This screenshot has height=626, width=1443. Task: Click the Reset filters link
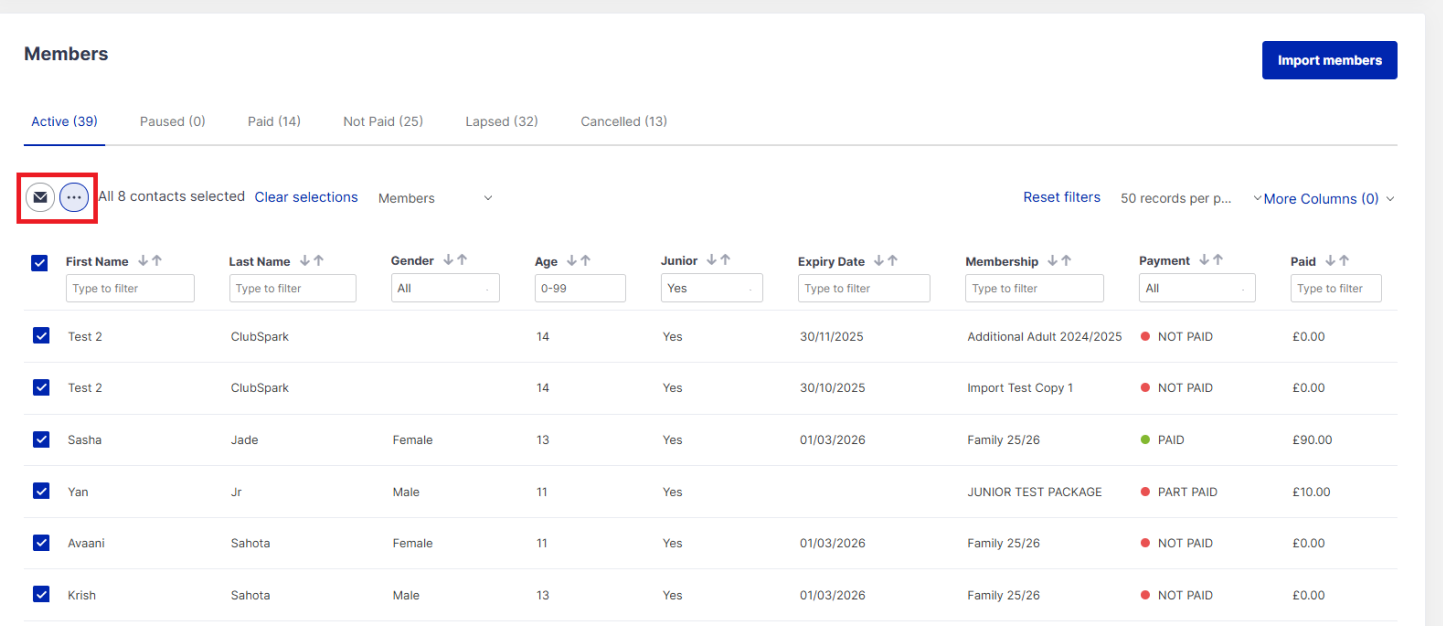point(1061,197)
